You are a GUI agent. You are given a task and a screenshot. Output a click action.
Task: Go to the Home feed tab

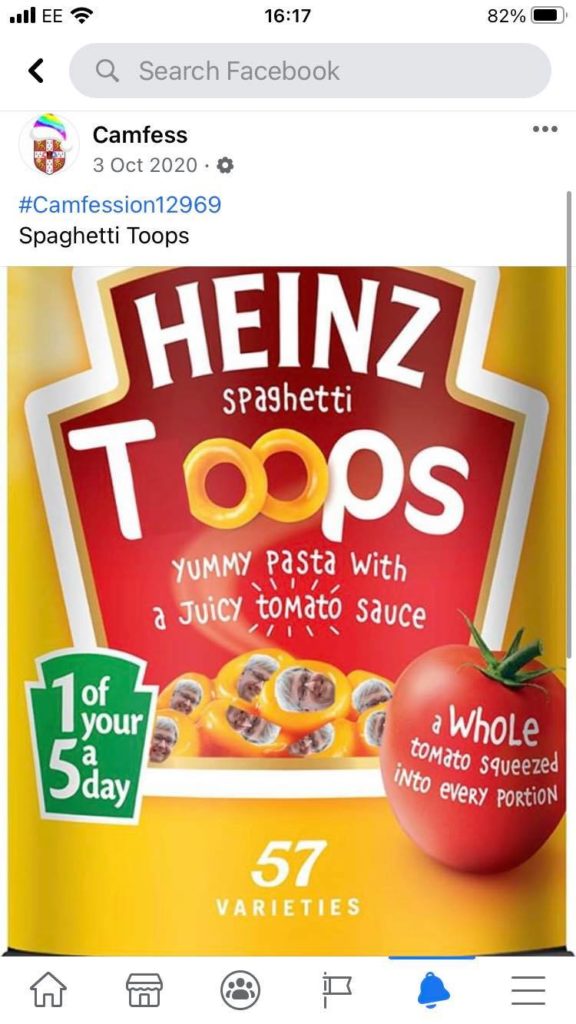49,990
